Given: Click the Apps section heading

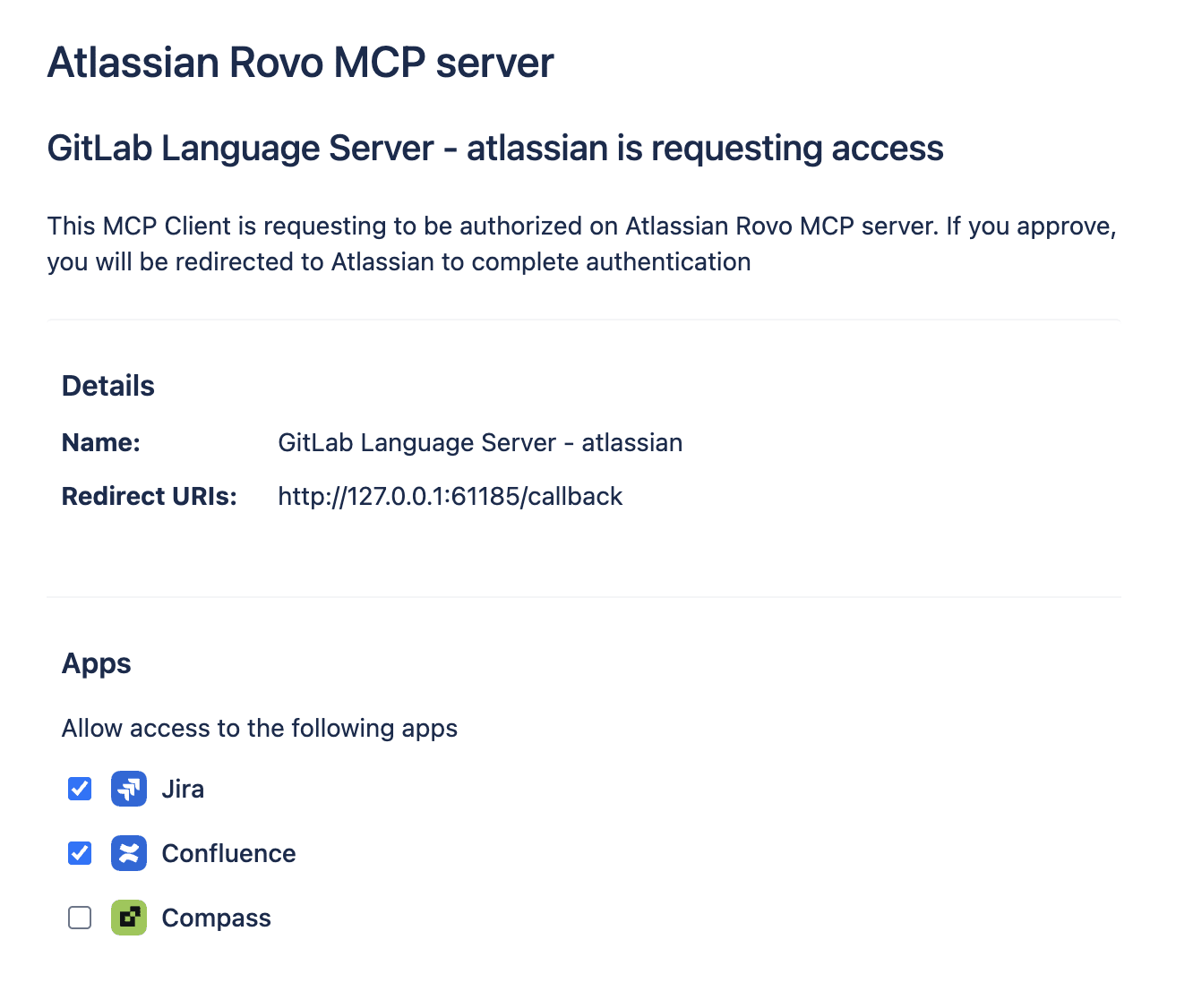Looking at the screenshot, I should click(x=96, y=663).
